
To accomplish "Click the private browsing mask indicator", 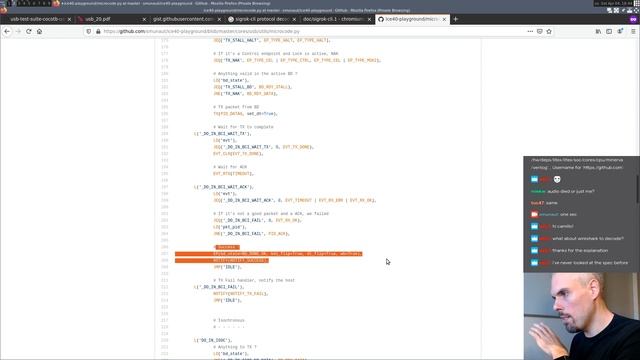I will 633,19.
